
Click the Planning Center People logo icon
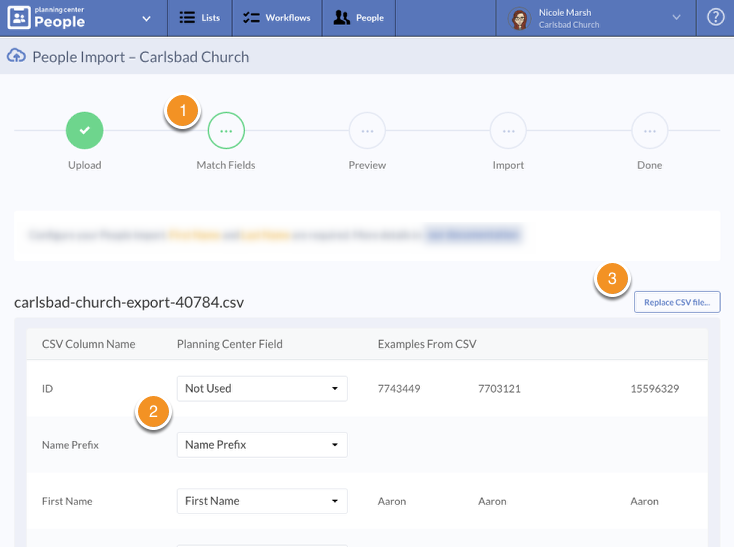[x=19, y=18]
